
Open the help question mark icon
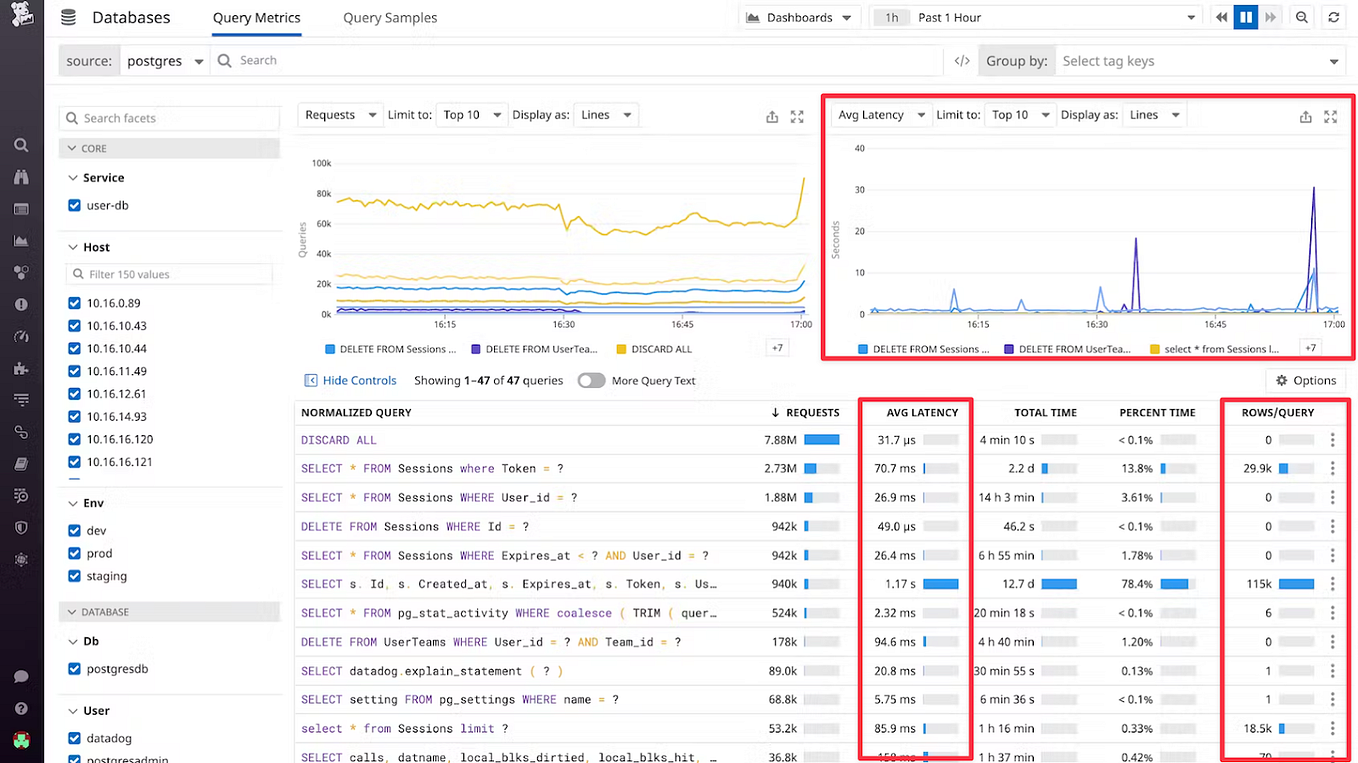coord(21,709)
